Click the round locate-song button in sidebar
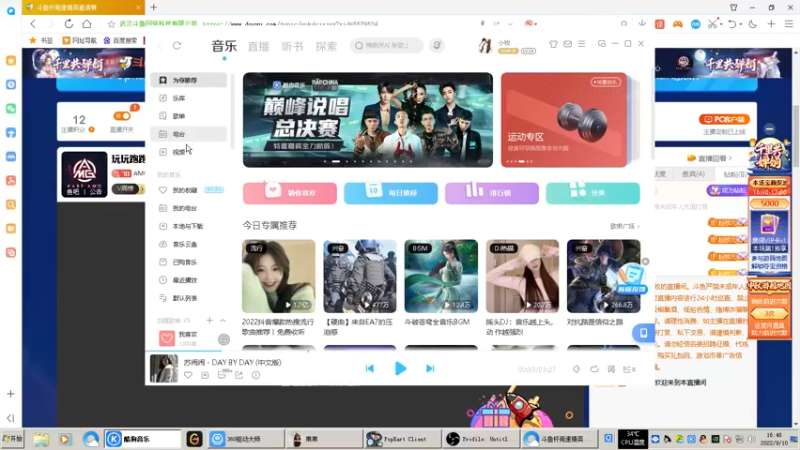This screenshot has width=800, height=450. (x=223, y=339)
